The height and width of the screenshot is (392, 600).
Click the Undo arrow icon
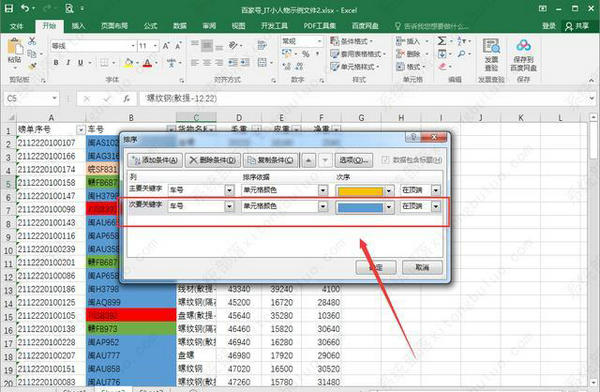point(25,8)
